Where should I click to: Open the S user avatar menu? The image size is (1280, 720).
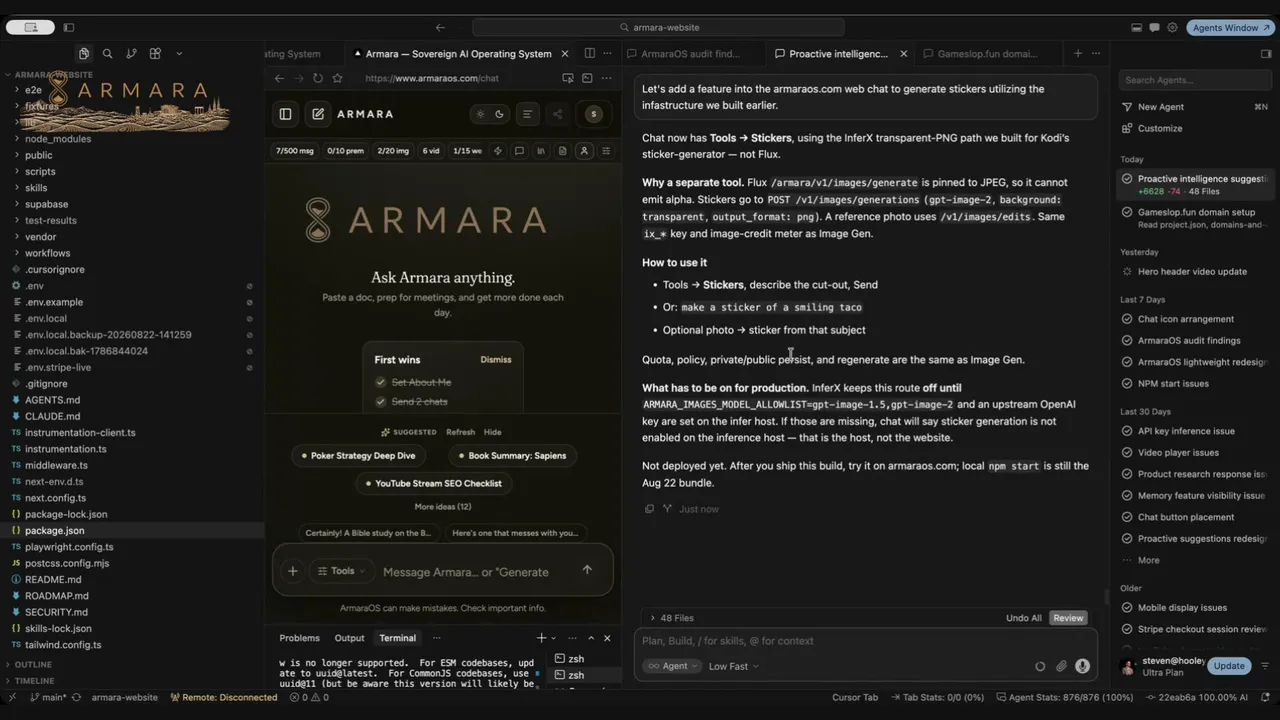(594, 114)
